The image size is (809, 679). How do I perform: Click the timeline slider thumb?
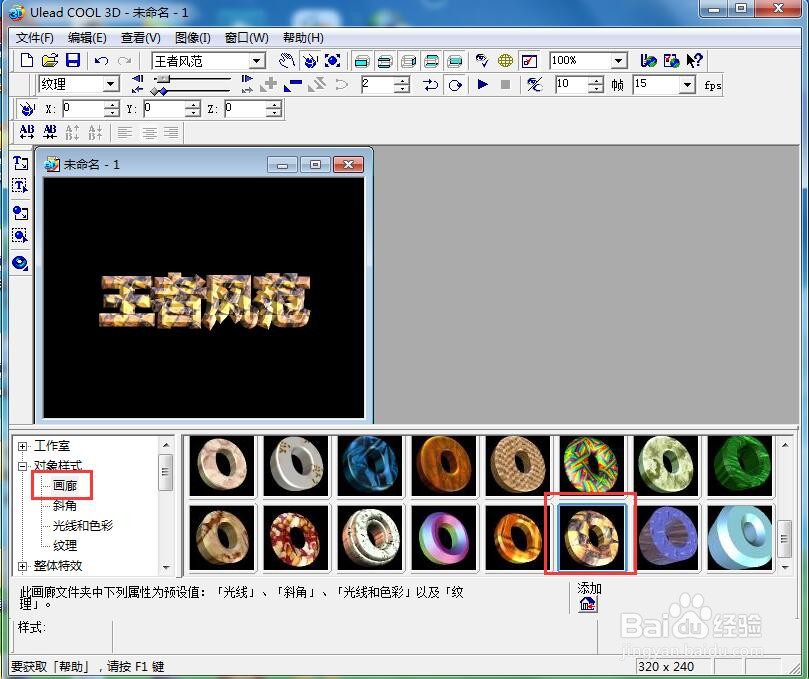click(x=163, y=79)
